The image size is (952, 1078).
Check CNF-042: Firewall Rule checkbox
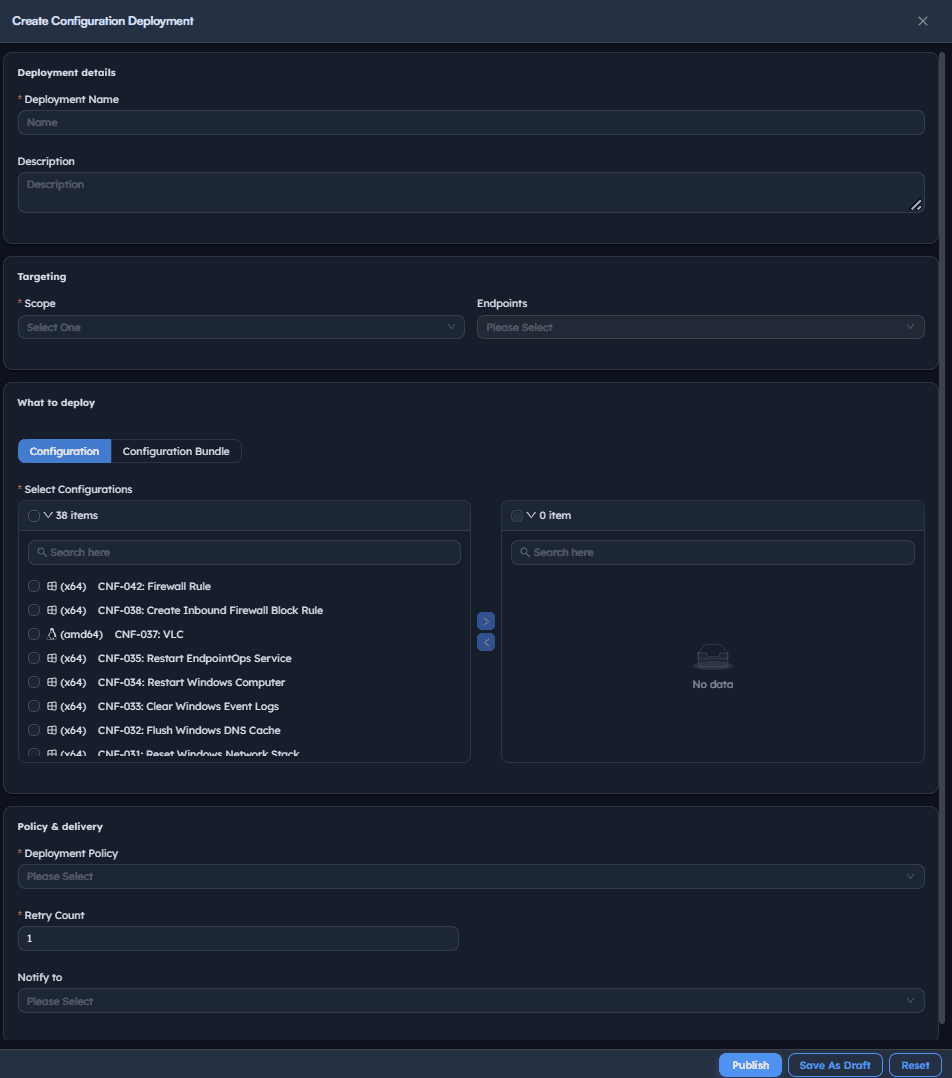click(x=34, y=586)
